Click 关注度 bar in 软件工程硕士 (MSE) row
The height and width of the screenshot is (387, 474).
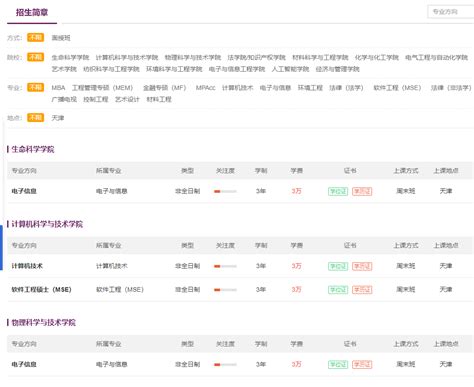(225, 290)
